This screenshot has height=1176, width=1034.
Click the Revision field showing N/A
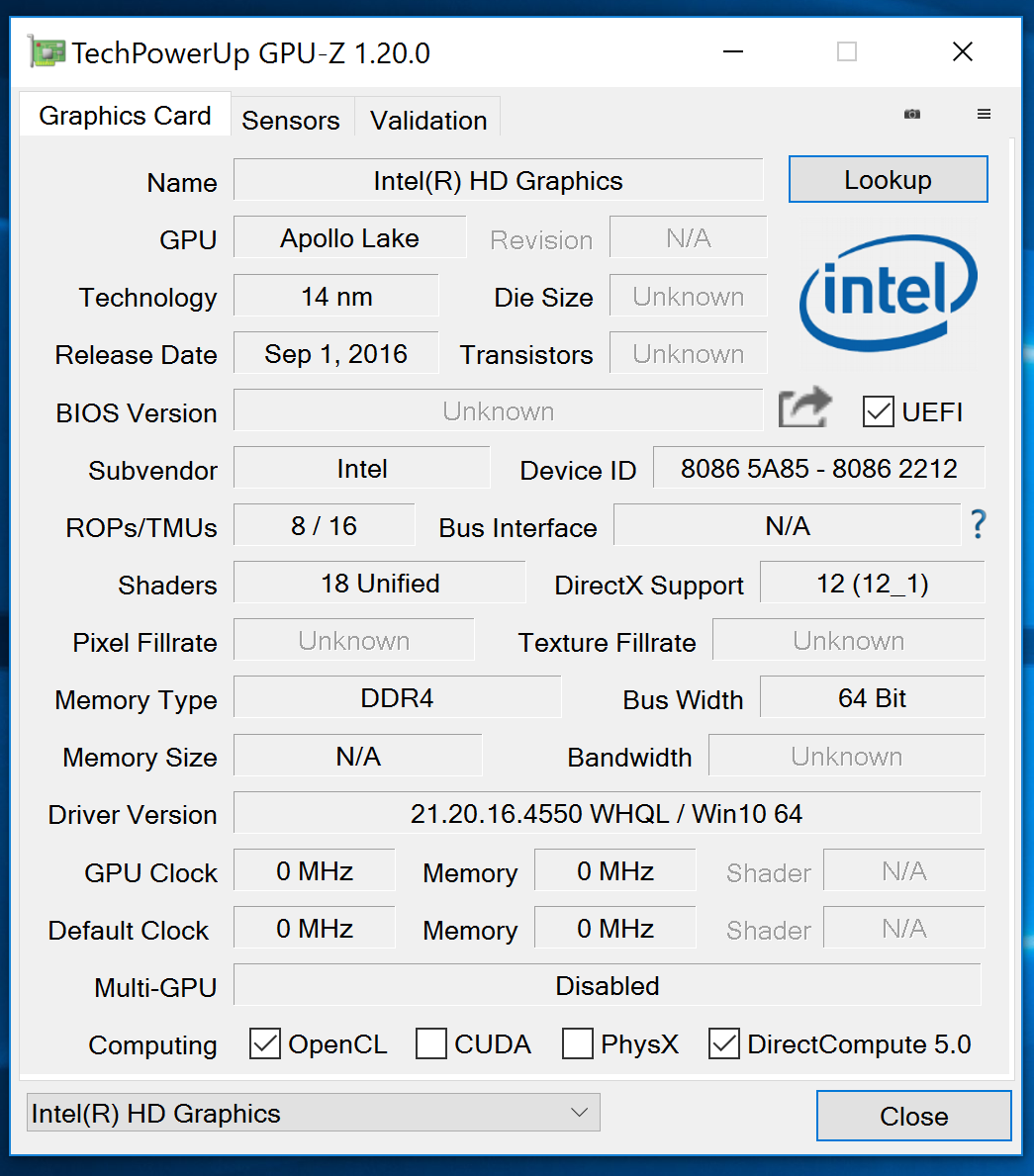pos(689,237)
